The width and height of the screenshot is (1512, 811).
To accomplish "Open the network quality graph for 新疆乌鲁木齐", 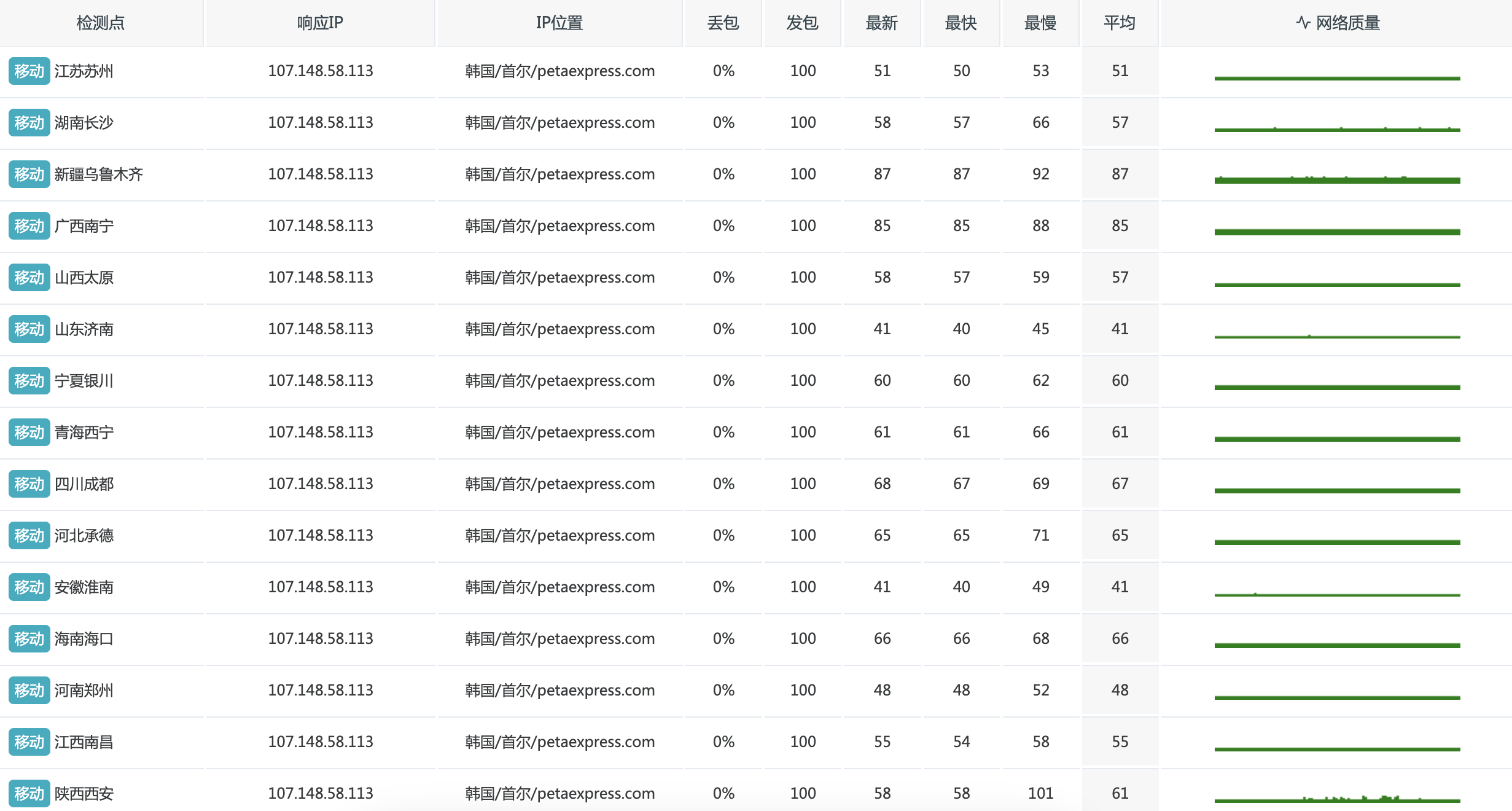I will tap(1337, 179).
